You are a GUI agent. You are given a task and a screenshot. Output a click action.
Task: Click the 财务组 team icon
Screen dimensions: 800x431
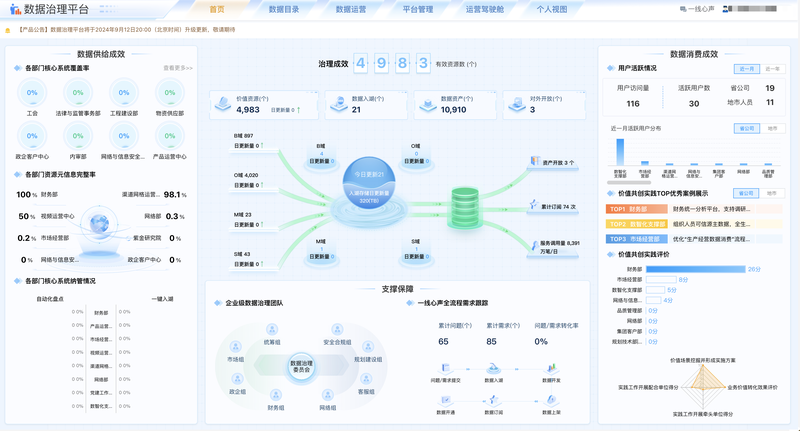[x=276, y=395]
